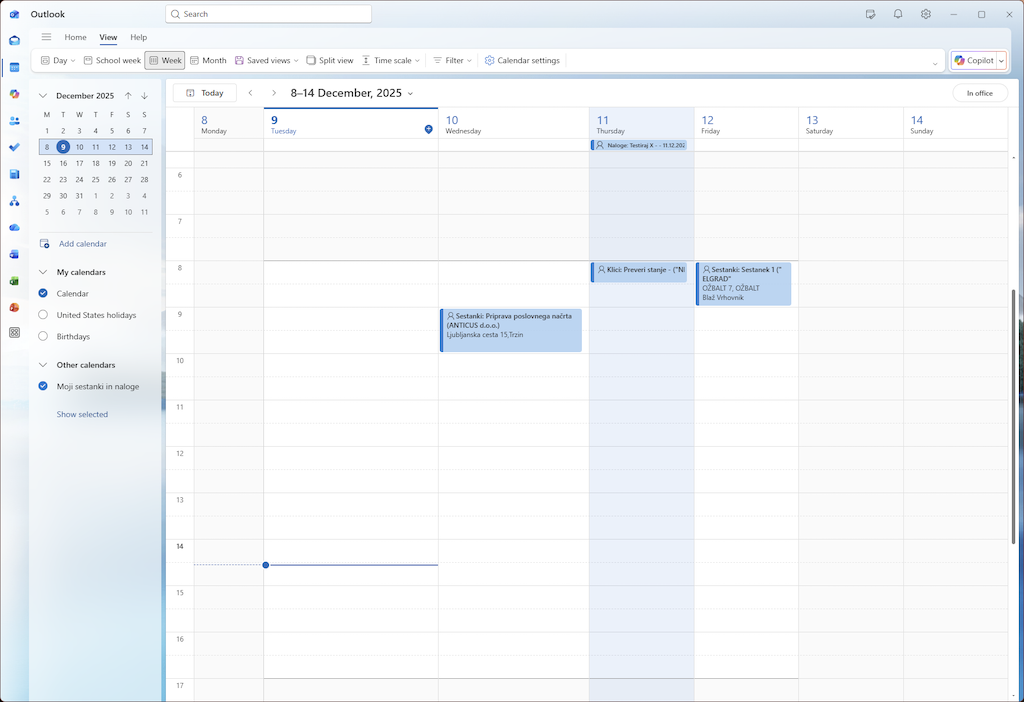The width and height of the screenshot is (1024, 702).
Task: Open the People contacts icon in sidebar
Action: pos(14,121)
